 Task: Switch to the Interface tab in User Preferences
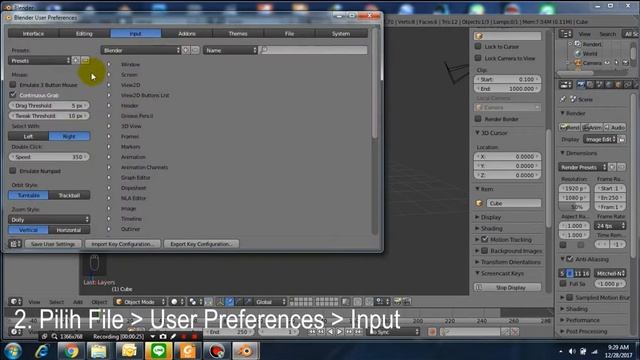click(33, 33)
